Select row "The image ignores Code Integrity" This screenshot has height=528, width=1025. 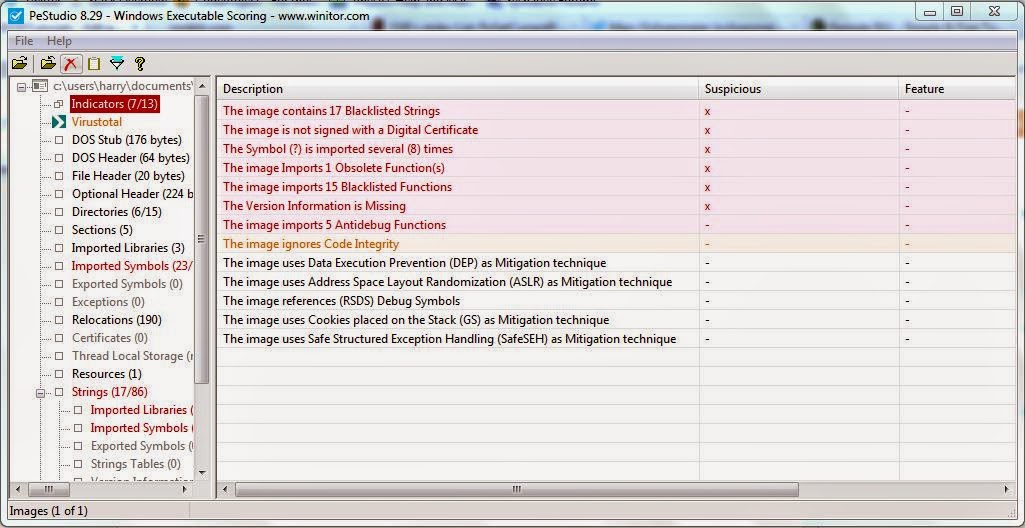[x=616, y=244]
